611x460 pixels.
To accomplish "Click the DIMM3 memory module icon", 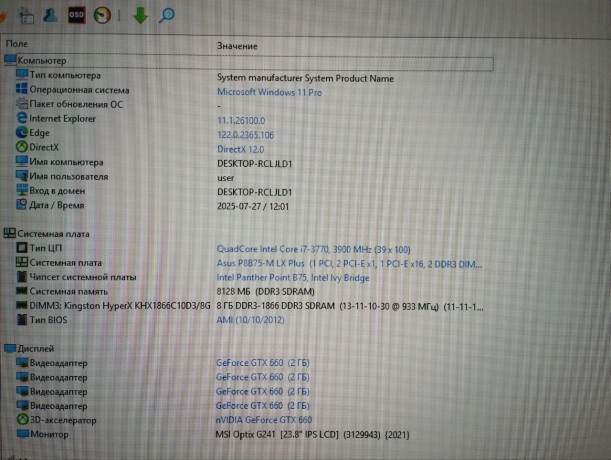I will pyautogui.click(x=21, y=305).
